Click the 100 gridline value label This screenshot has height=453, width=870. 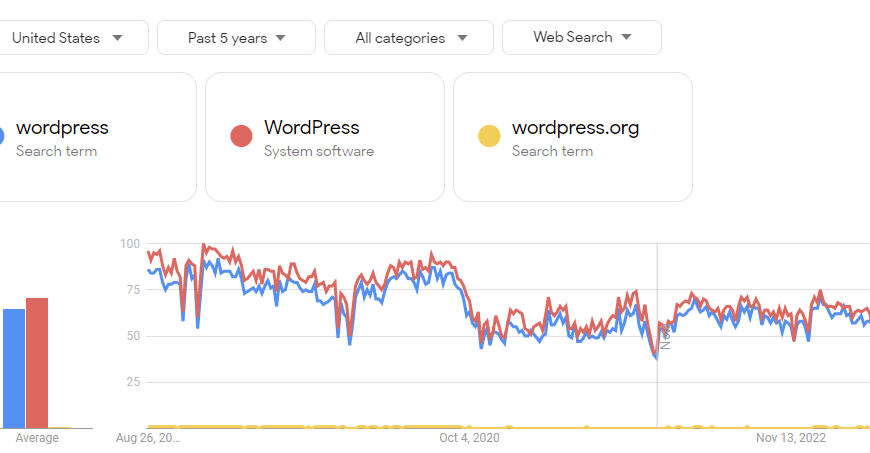(130, 244)
